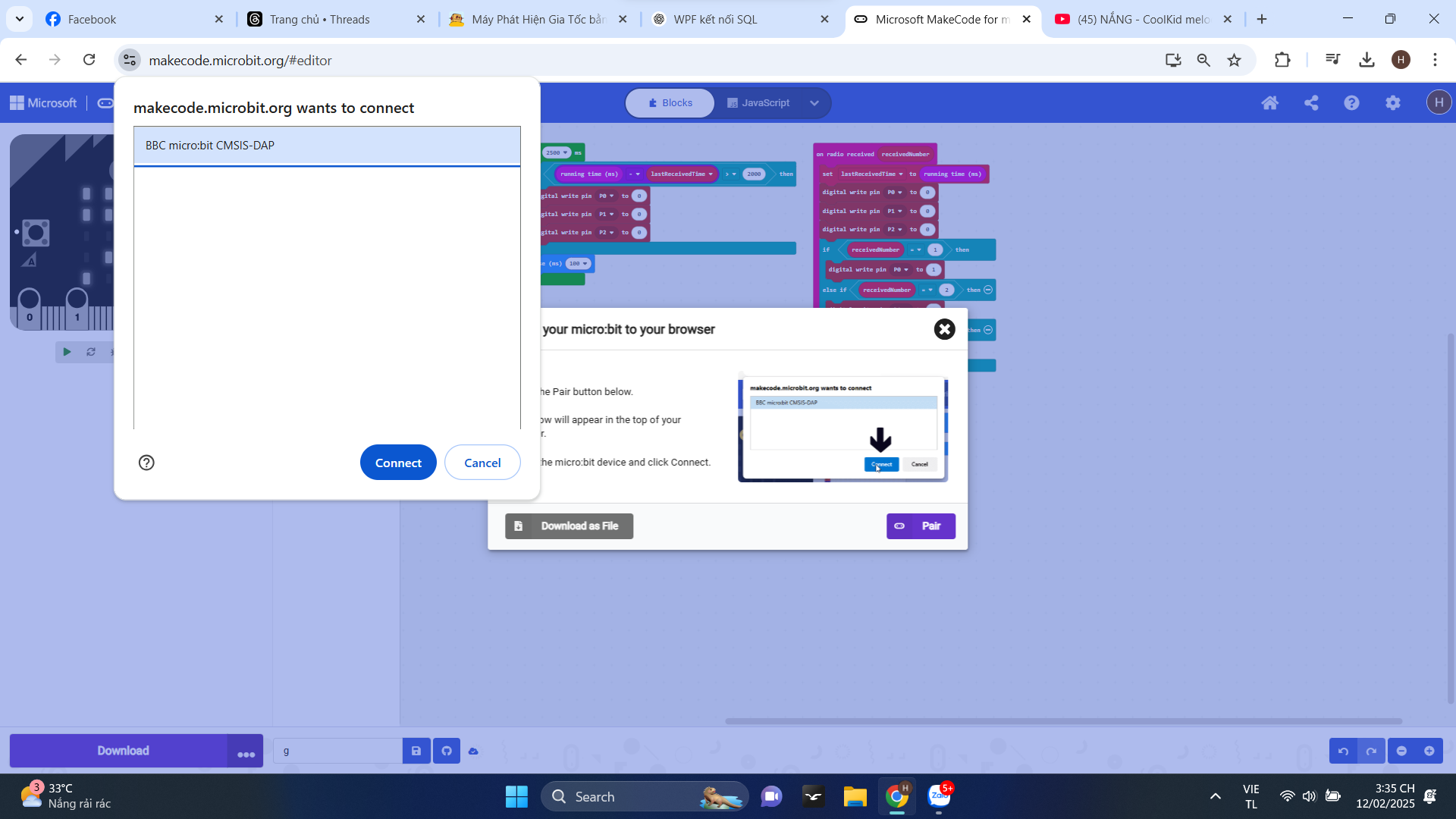The height and width of the screenshot is (819, 1456).
Task: Save the project with disk icon
Action: (x=416, y=751)
